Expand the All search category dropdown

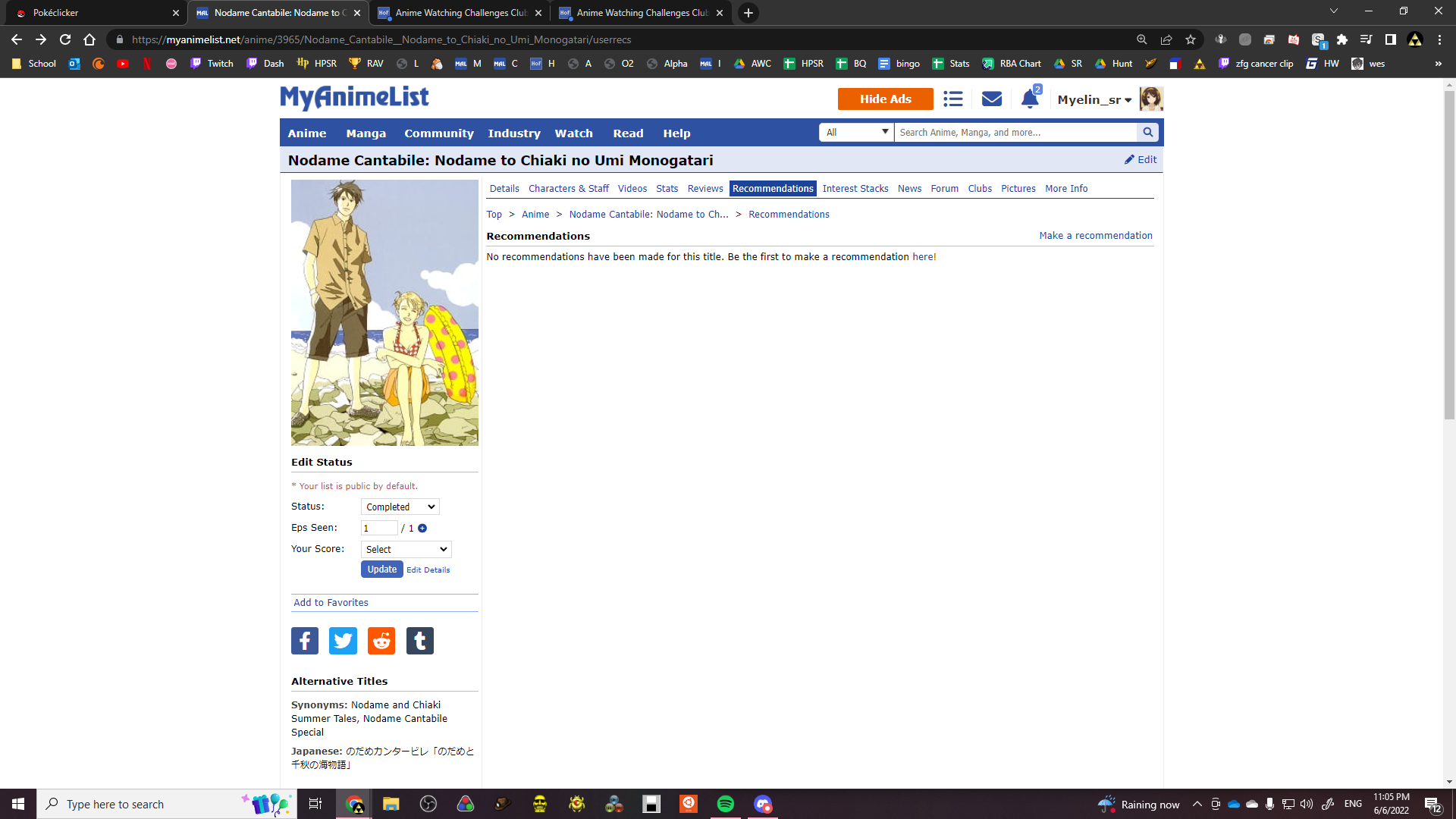856,133
